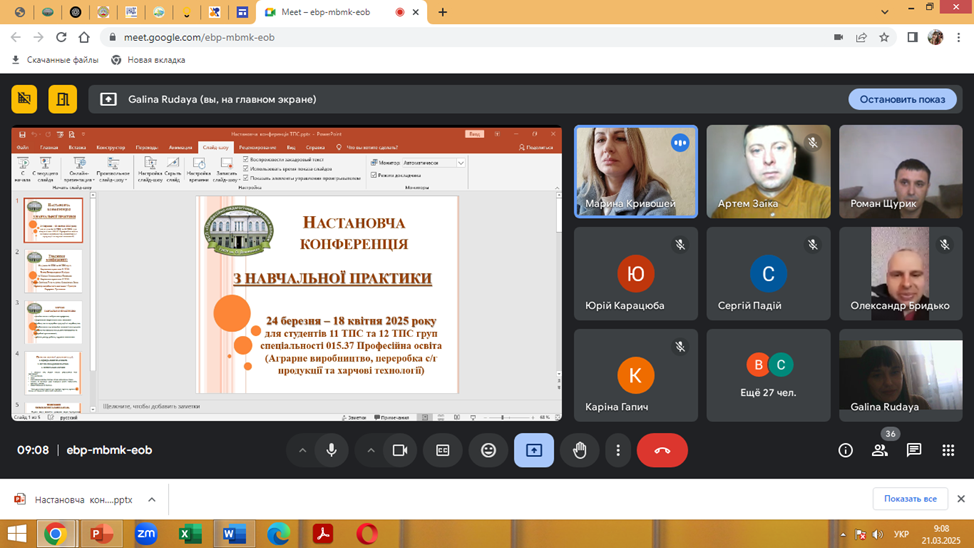Open the meeting details info icon
Image resolution: width=974 pixels, height=548 pixels.
845,450
